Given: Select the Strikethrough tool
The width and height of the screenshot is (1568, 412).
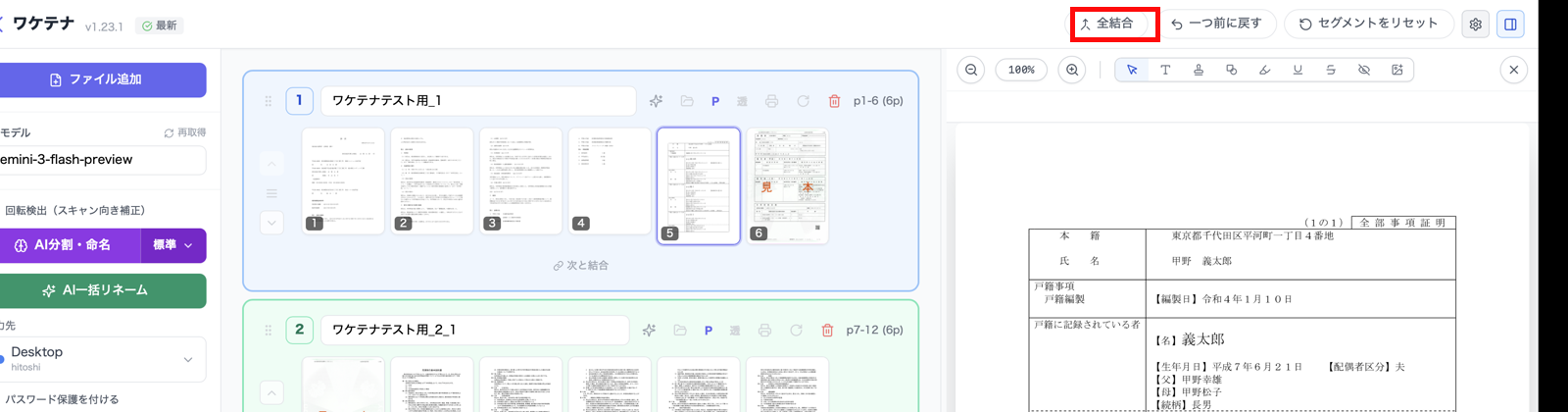Looking at the screenshot, I should pyautogui.click(x=1331, y=70).
